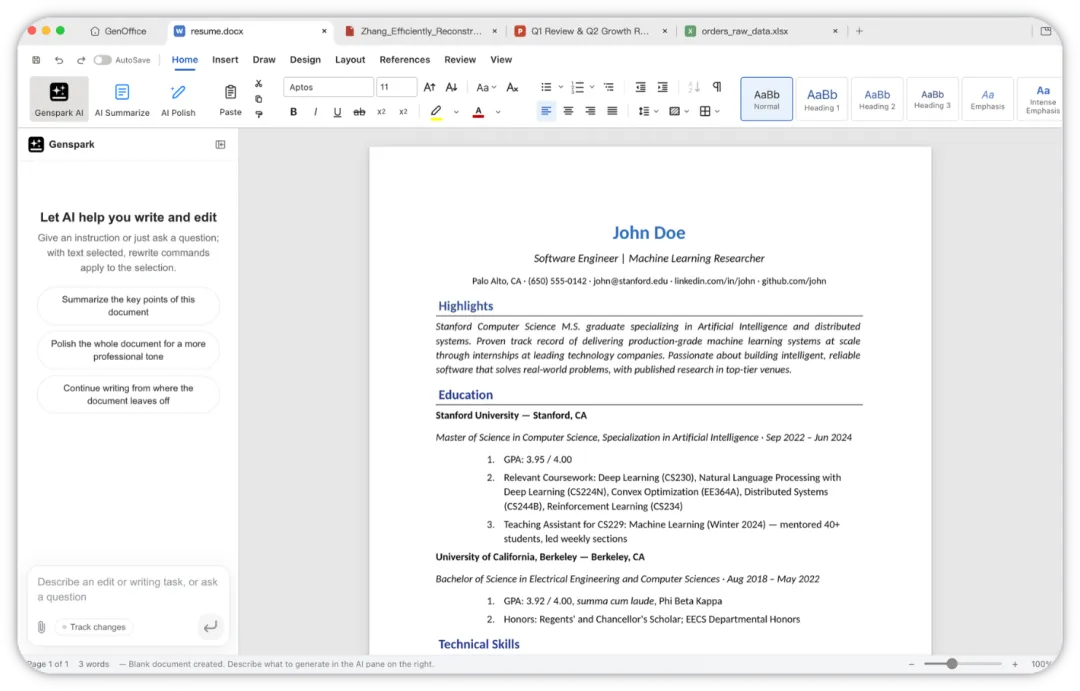Open the Genspark AI ribbon button
This screenshot has width=1080, height=691.
click(x=59, y=99)
